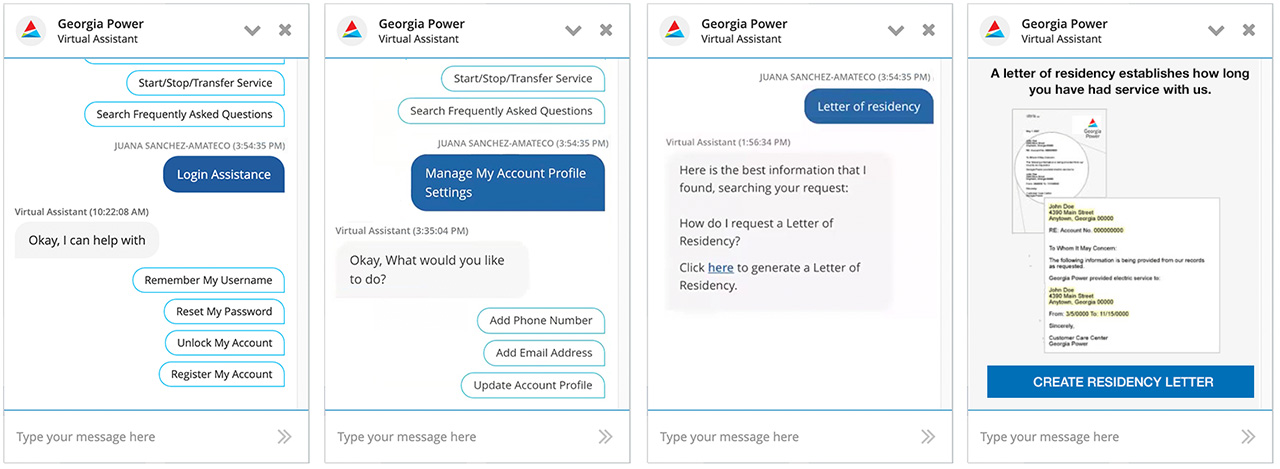Collapse the chat window showing Letter of residency

pos(896,31)
